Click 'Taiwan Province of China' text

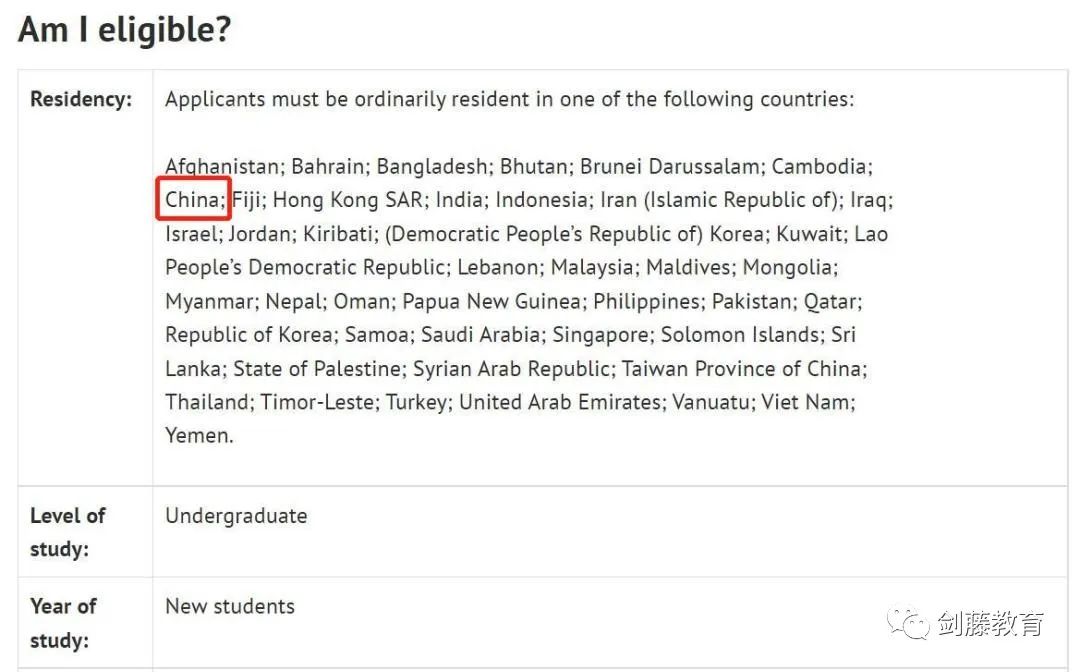pos(741,368)
